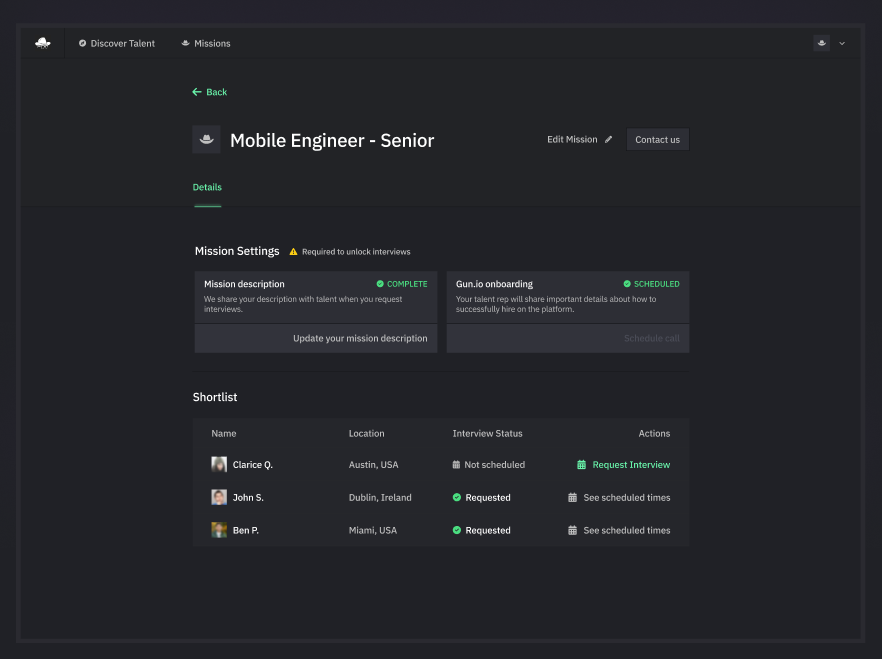Screen dimensions: 882x659
Task: Click calendar icon in Ben P. actions
Action: 573,531
